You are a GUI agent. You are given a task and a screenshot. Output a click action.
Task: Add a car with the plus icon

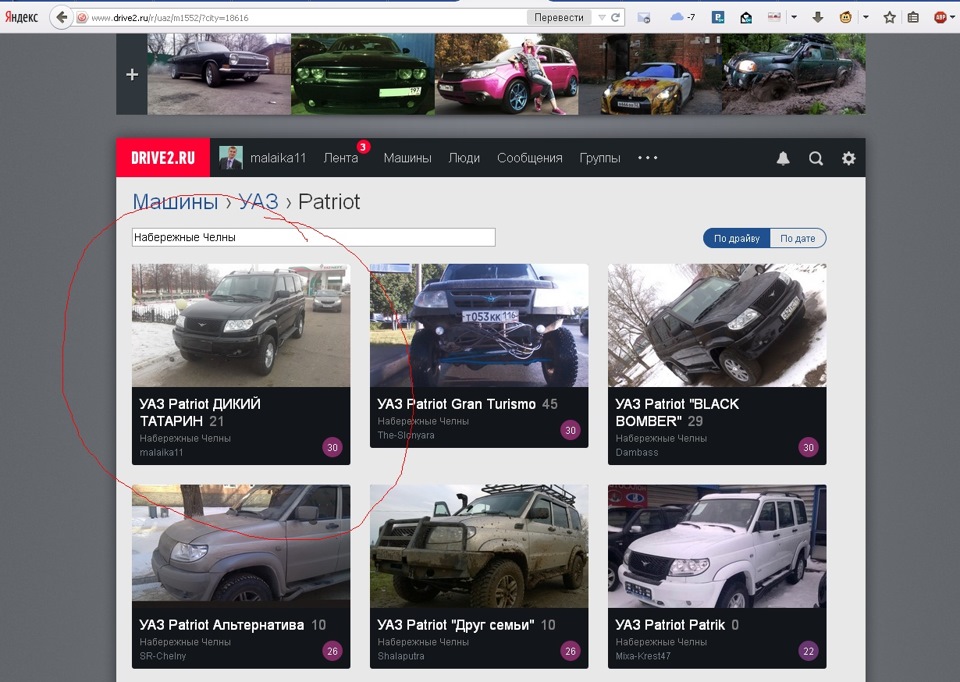[132, 75]
